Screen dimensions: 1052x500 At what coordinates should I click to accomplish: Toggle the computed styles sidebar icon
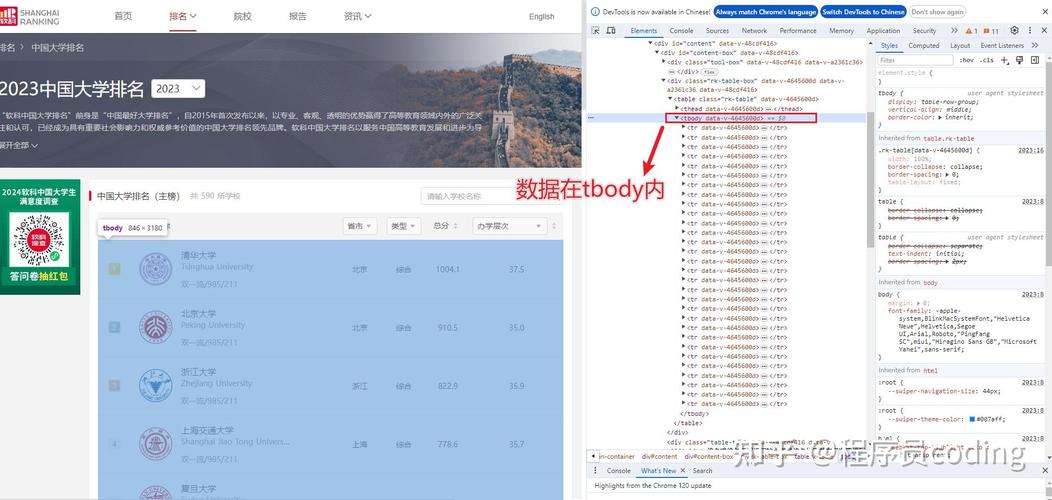pos(1035,60)
